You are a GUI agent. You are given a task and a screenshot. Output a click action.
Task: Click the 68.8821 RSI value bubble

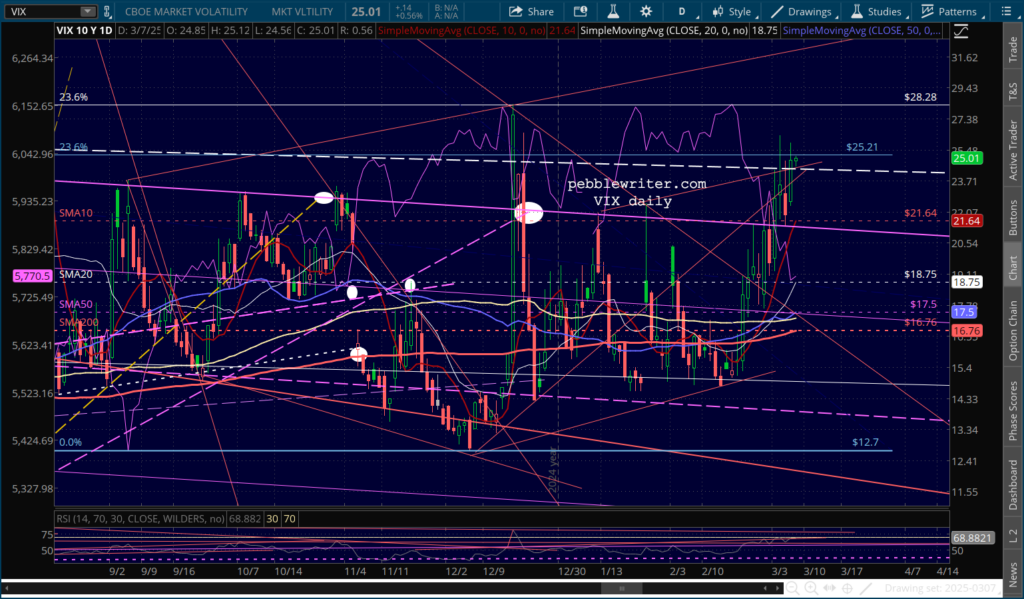pos(973,538)
